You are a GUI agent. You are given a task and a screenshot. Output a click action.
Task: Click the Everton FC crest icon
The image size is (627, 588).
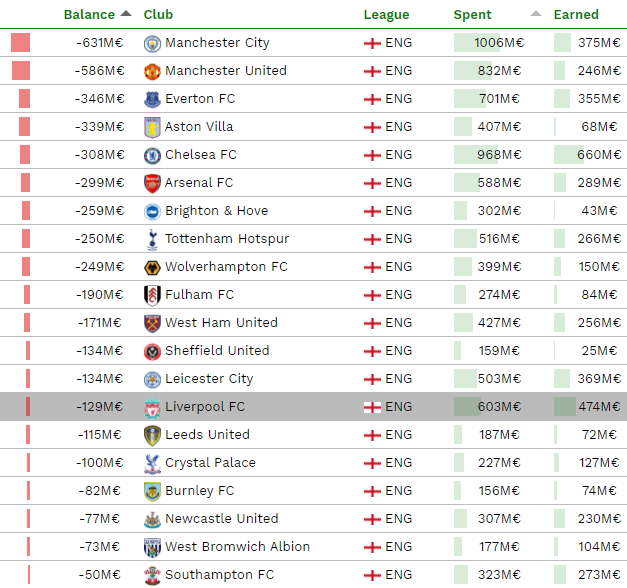tap(152, 99)
